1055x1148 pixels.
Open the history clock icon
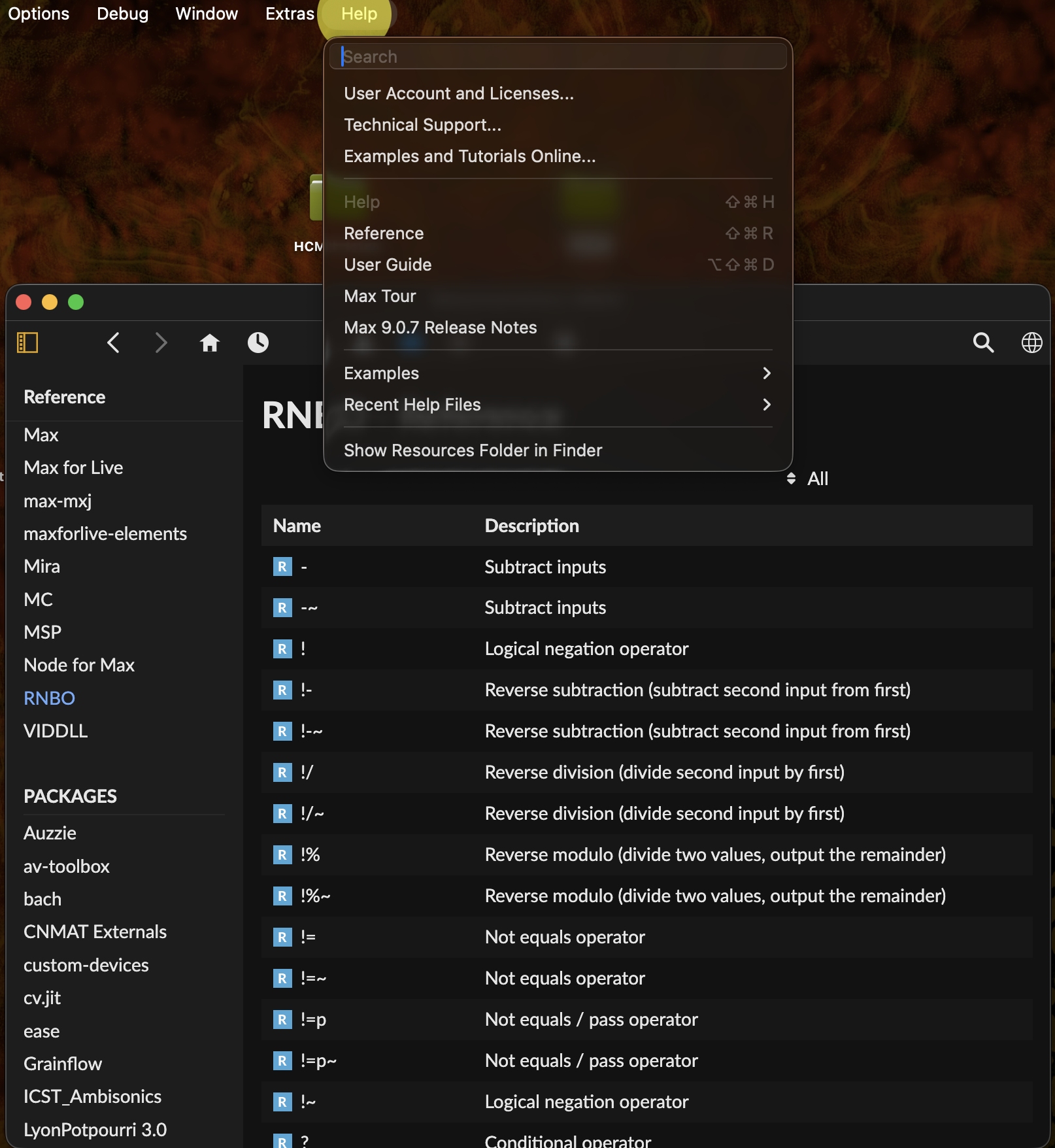pyautogui.click(x=258, y=343)
